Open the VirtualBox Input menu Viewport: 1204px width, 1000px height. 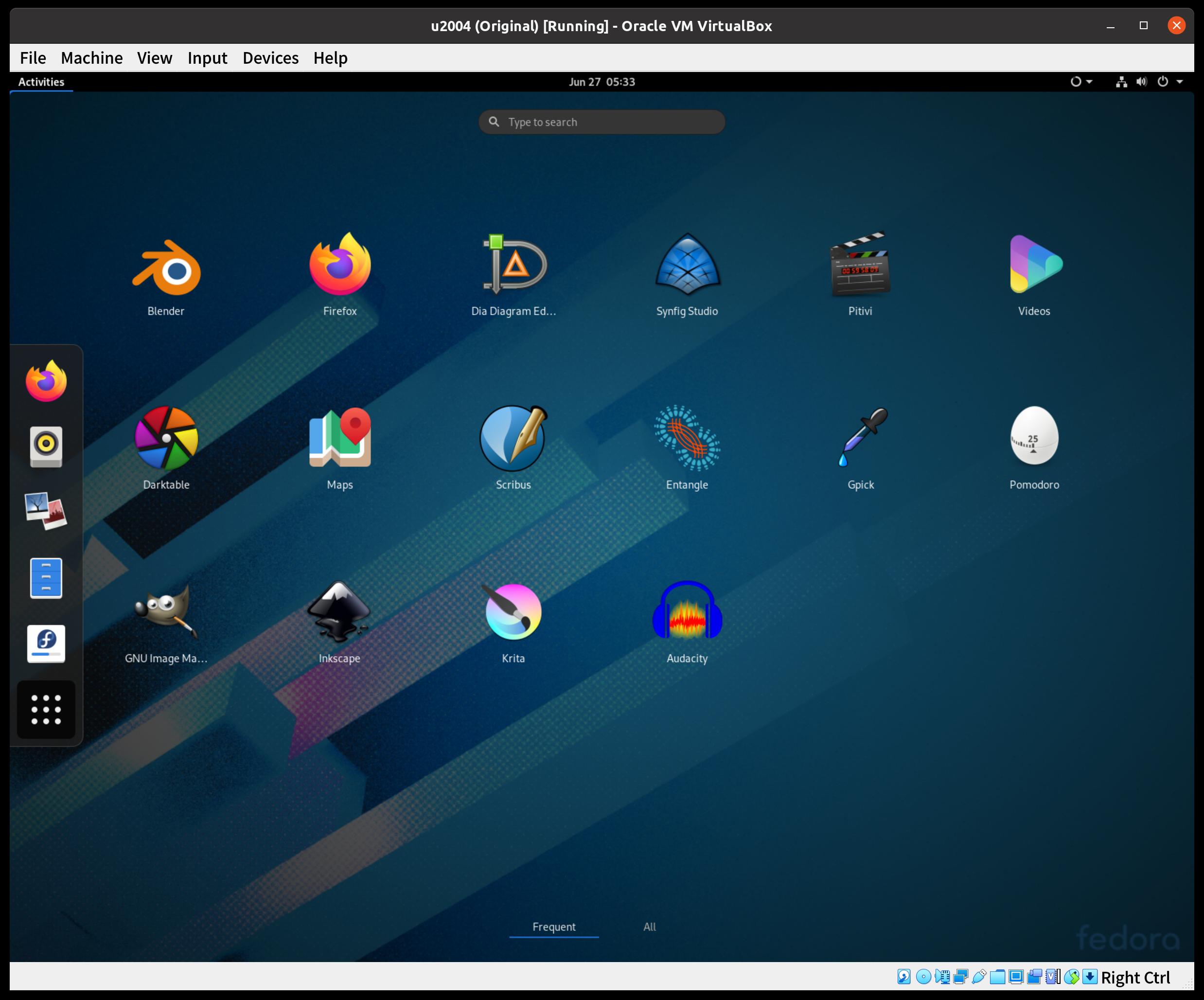coord(208,58)
